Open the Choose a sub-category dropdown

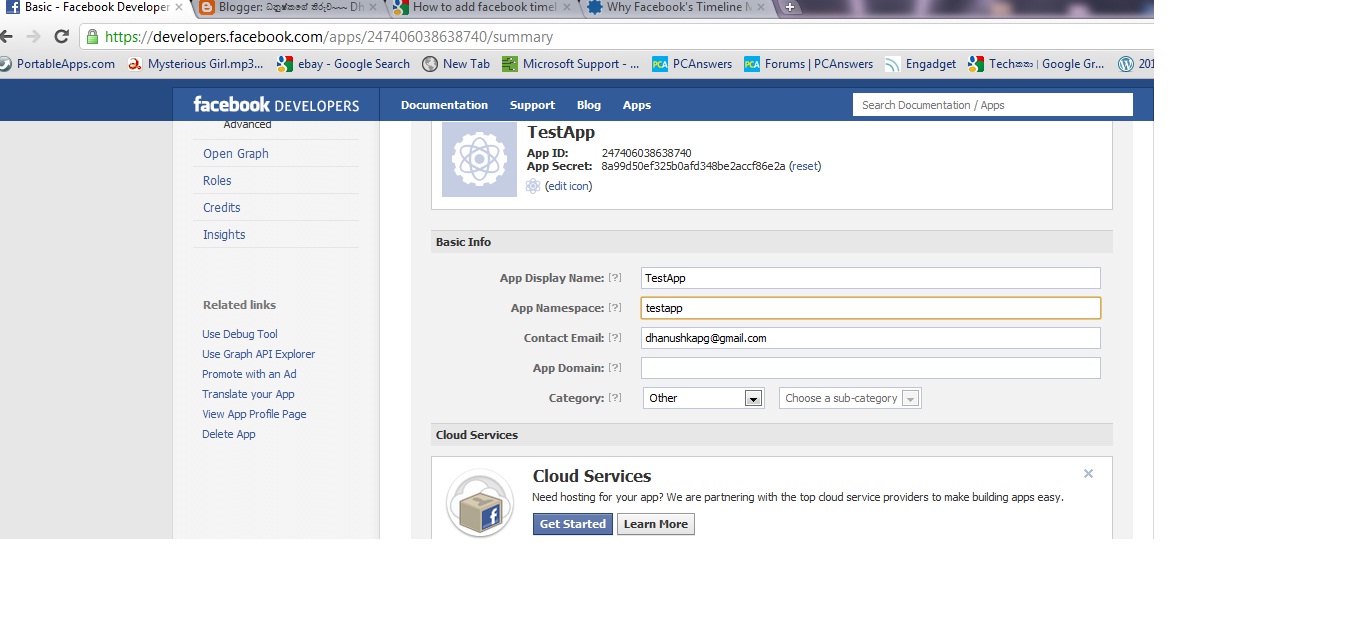pyautogui.click(x=850, y=398)
